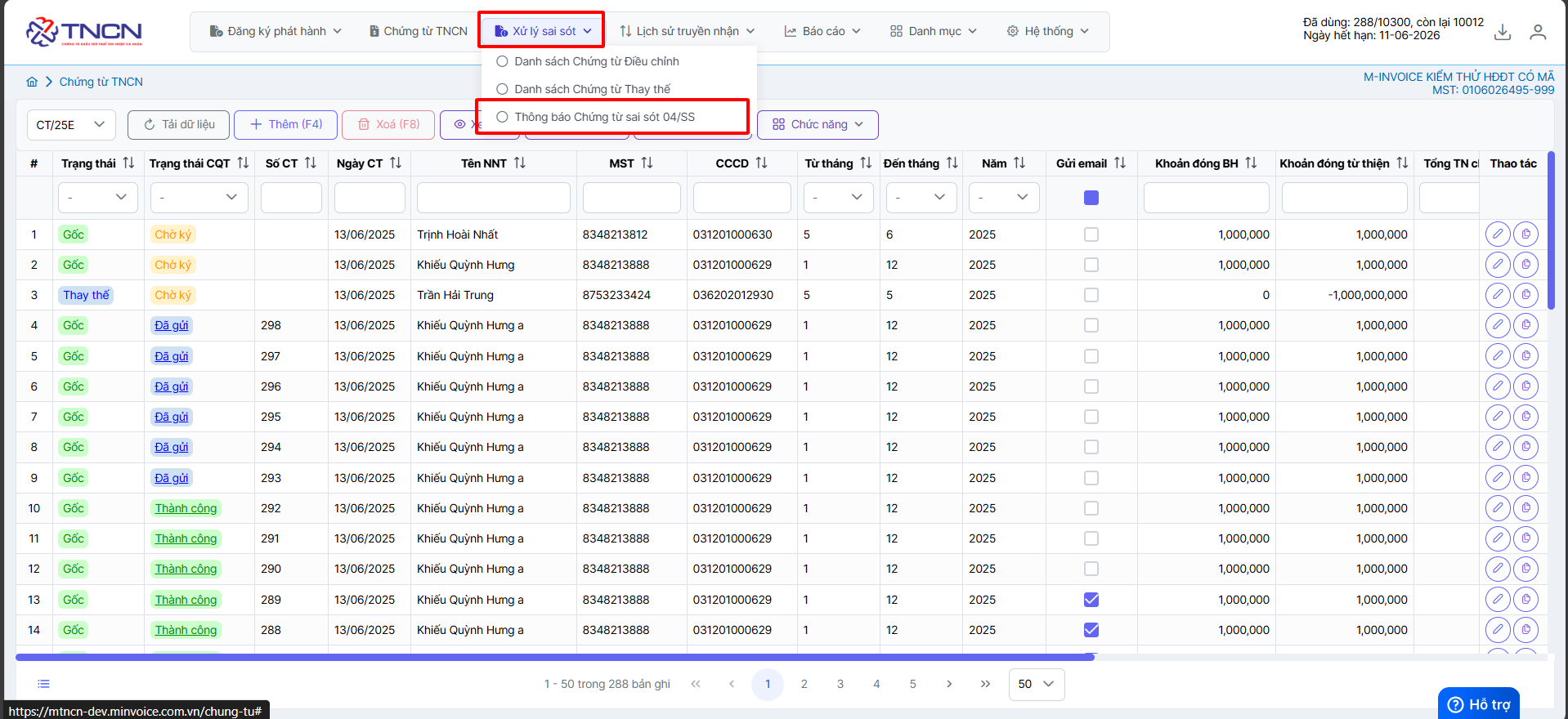Check Gửi email box for row 10
Image resolution: width=1568 pixels, height=719 pixels.
(x=1091, y=508)
